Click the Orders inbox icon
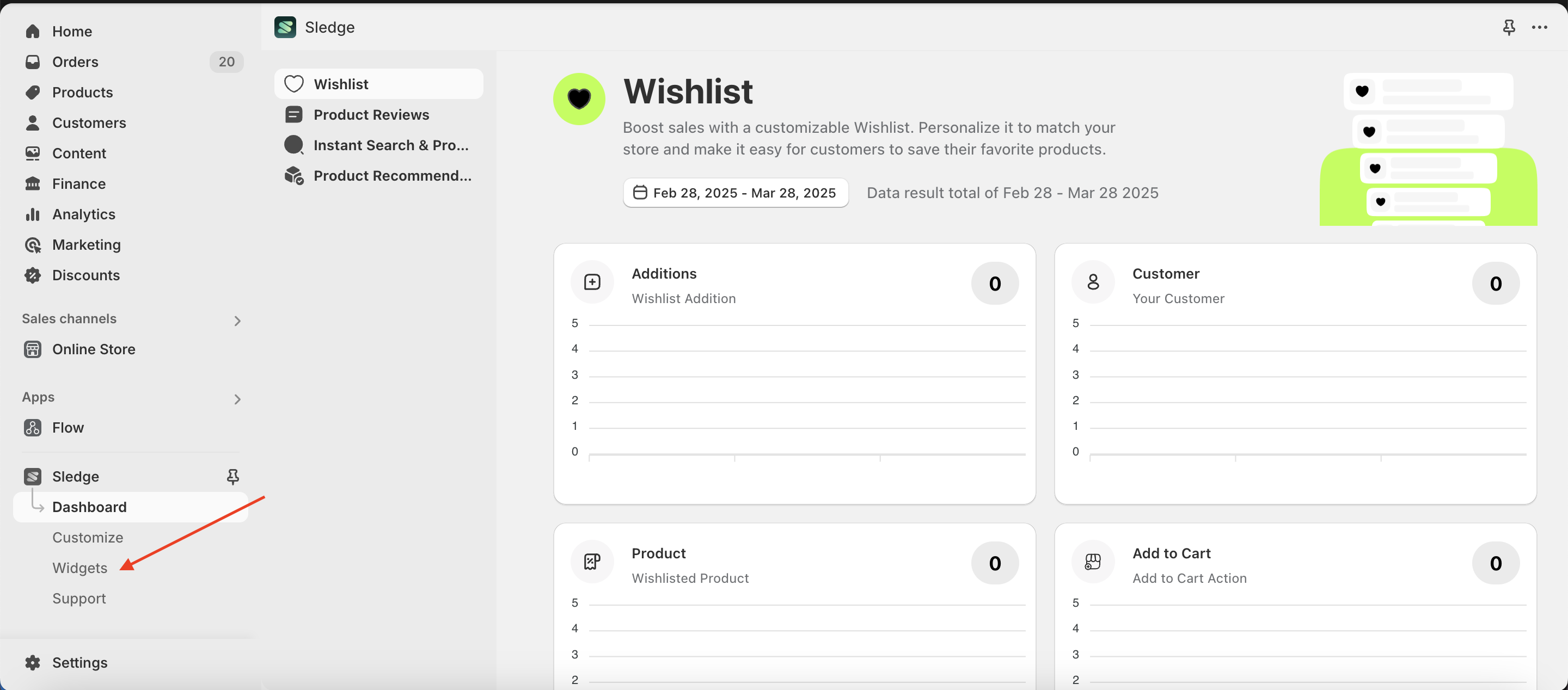1568x690 pixels. point(33,61)
